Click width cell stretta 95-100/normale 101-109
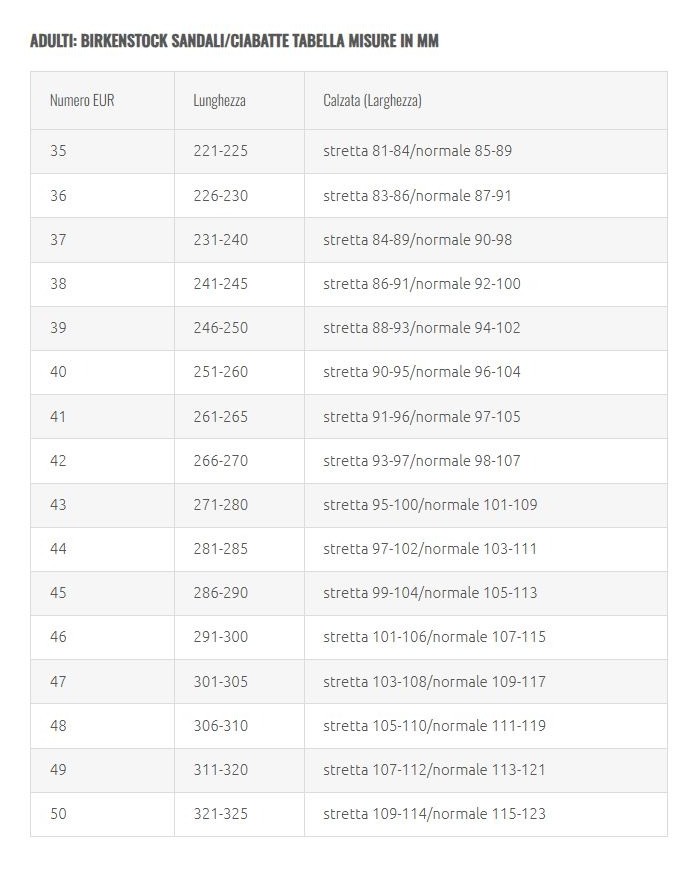The width and height of the screenshot is (700, 869). [x=430, y=504]
